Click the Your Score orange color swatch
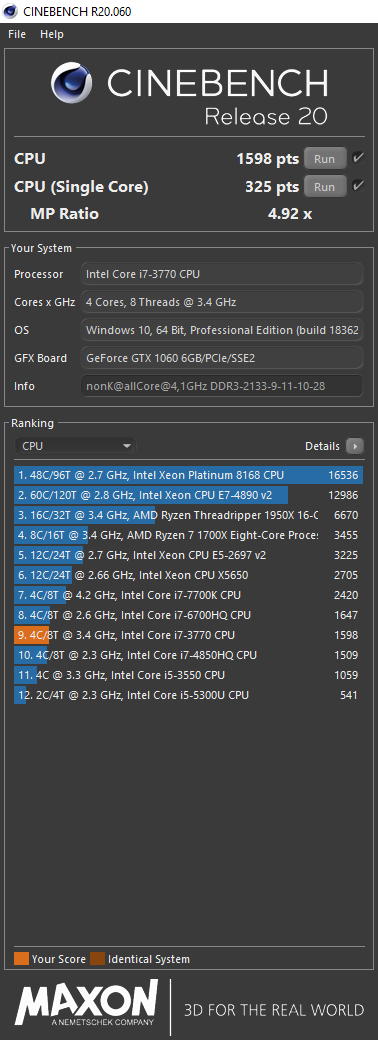378x1040 pixels. (x=21, y=959)
